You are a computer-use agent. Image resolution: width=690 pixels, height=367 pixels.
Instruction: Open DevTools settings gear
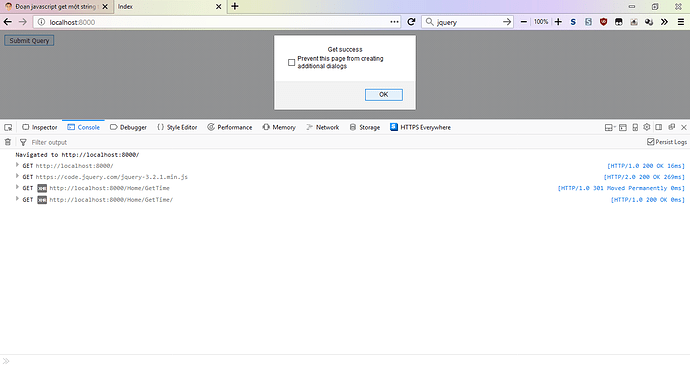pos(646,127)
